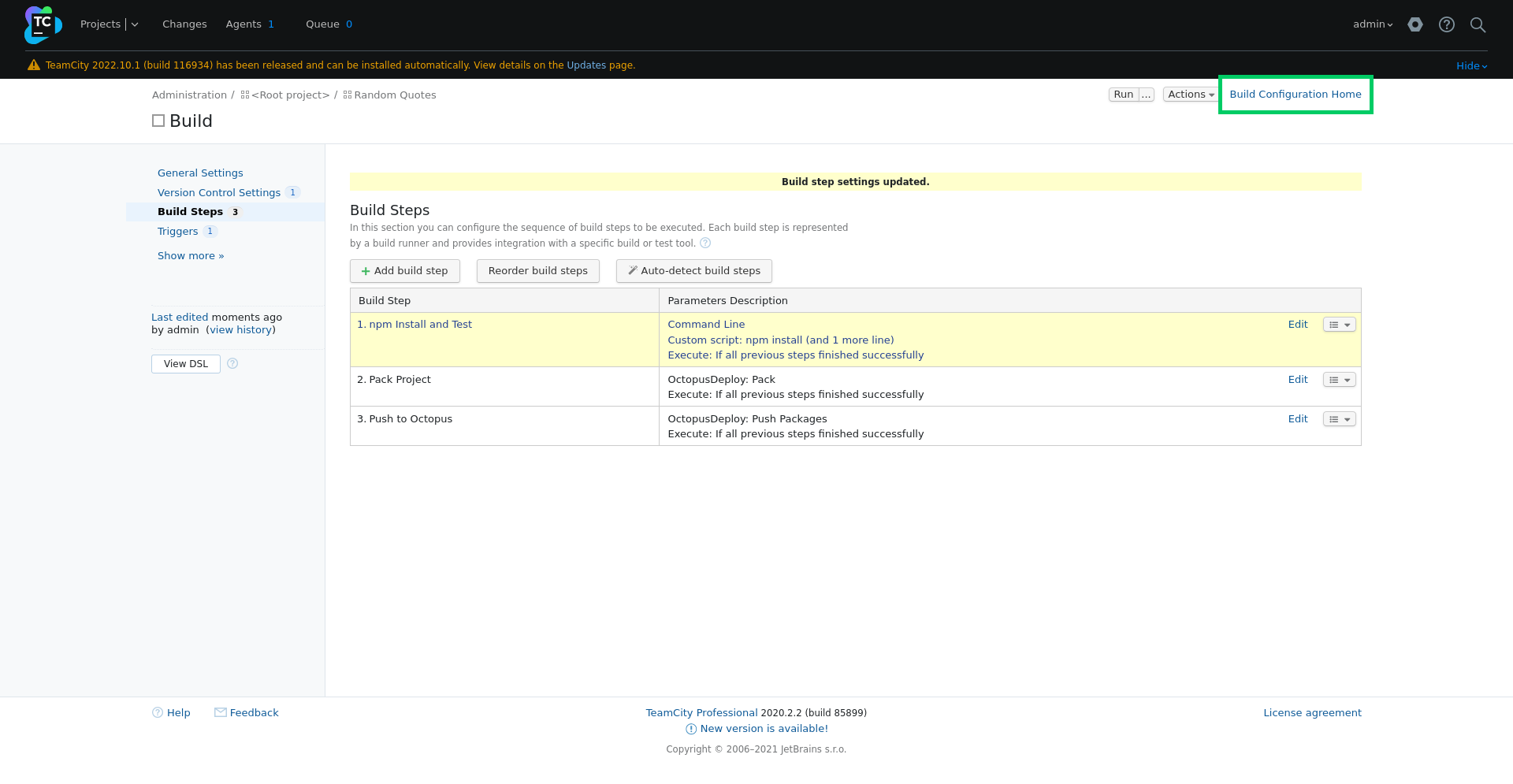This screenshot has height=784, width=1513.
Task: Click the Last edited link
Action: tap(180, 318)
